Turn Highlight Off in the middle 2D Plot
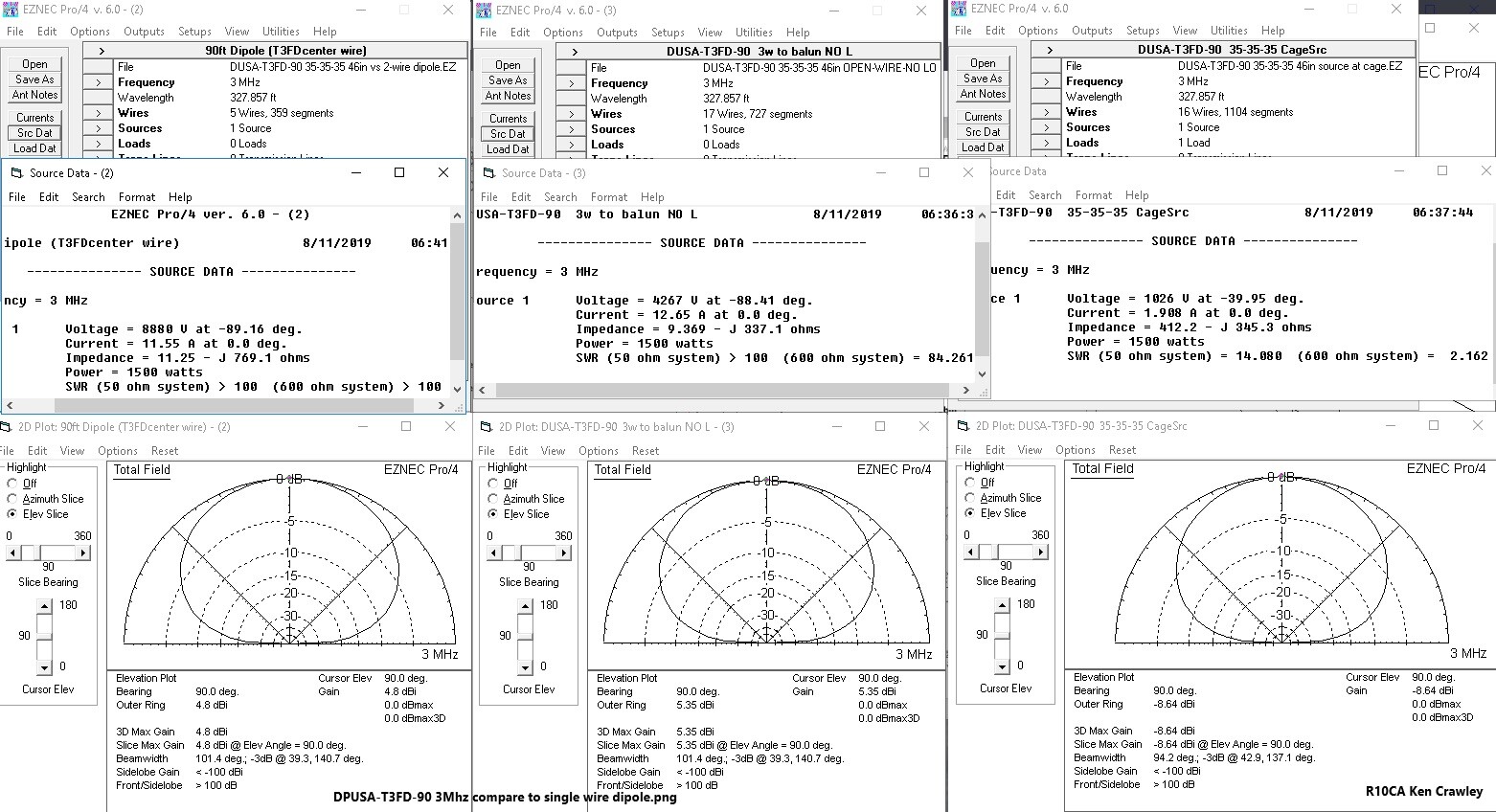Screen dimensions: 1496x812 (491, 483)
